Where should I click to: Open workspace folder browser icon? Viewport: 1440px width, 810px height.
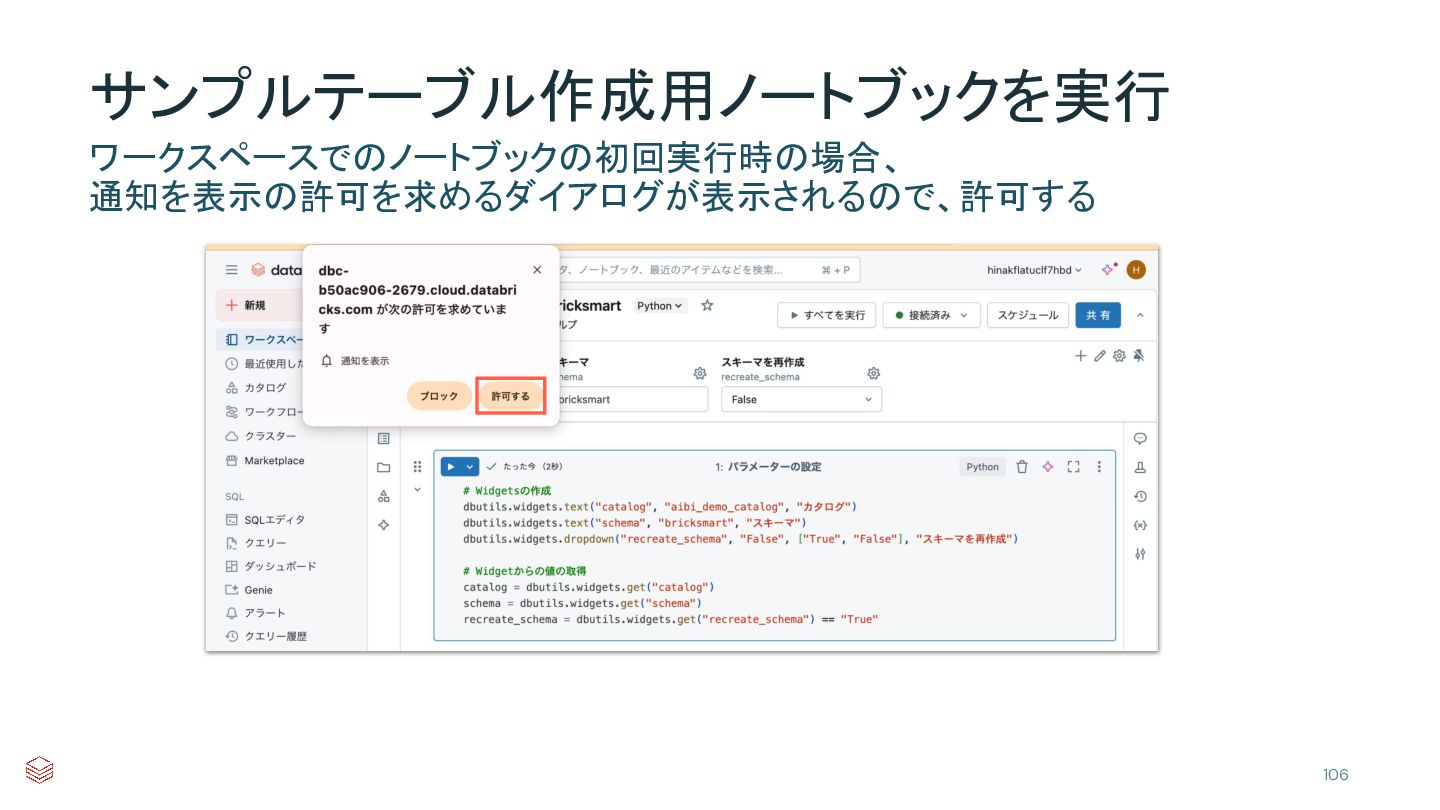click(383, 467)
